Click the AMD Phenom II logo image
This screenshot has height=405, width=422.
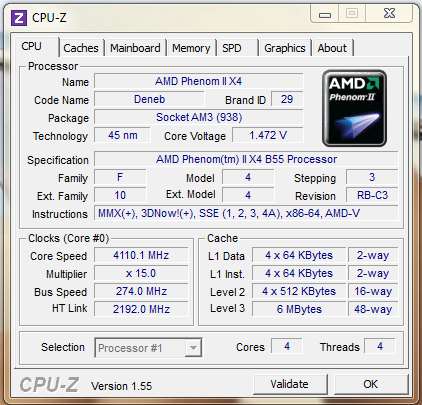[354, 108]
